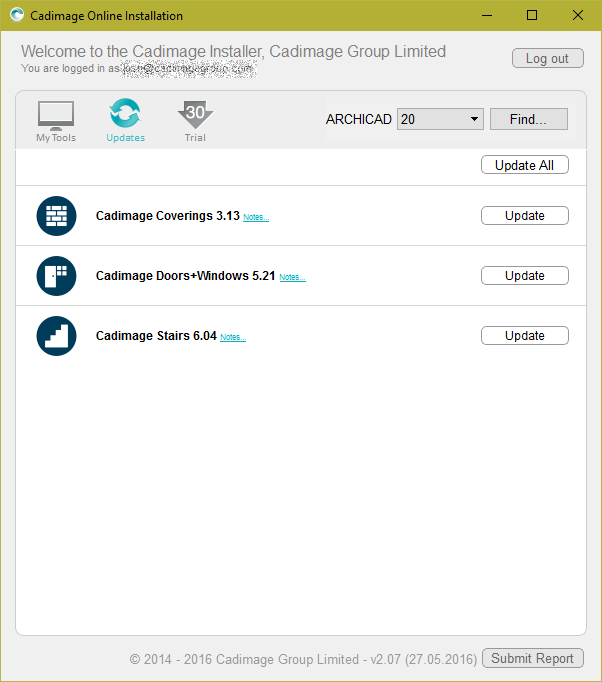Click the Submit Report button

coord(532,658)
